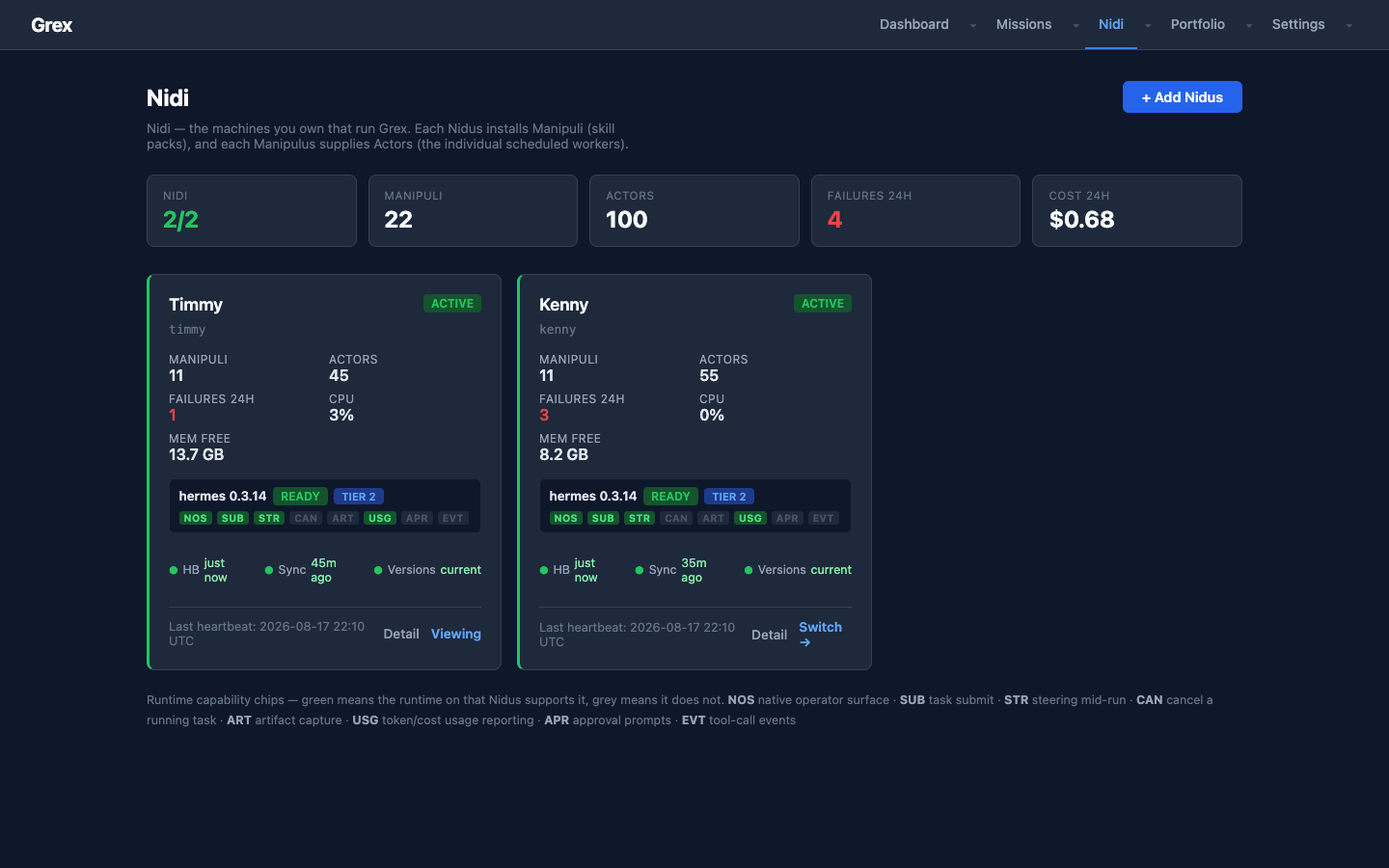Click the COST 24H $0.68 card
Image resolution: width=1389 pixels, height=868 pixels.
pos(1137,210)
